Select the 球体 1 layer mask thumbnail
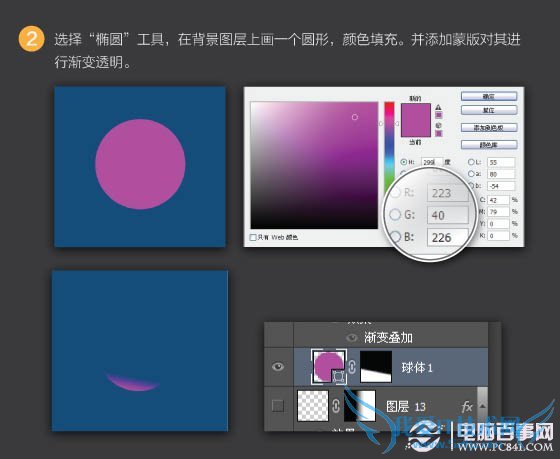Image resolution: width=560 pixels, height=459 pixels. [376, 367]
